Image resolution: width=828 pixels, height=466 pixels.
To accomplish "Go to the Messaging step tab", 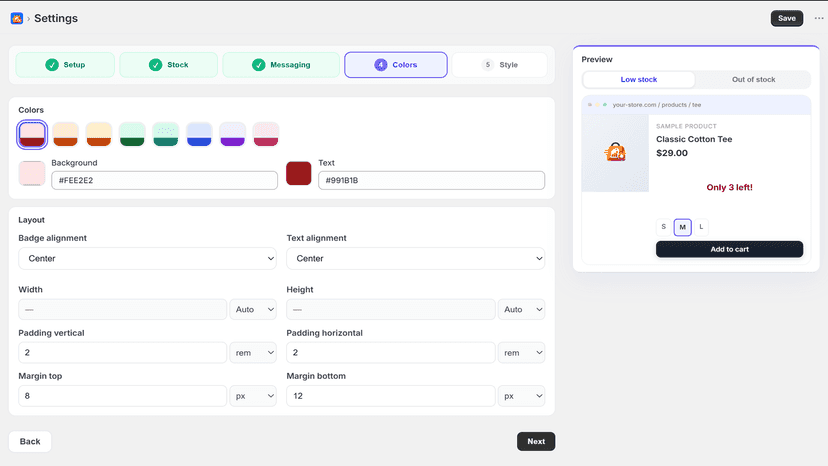I will [281, 65].
